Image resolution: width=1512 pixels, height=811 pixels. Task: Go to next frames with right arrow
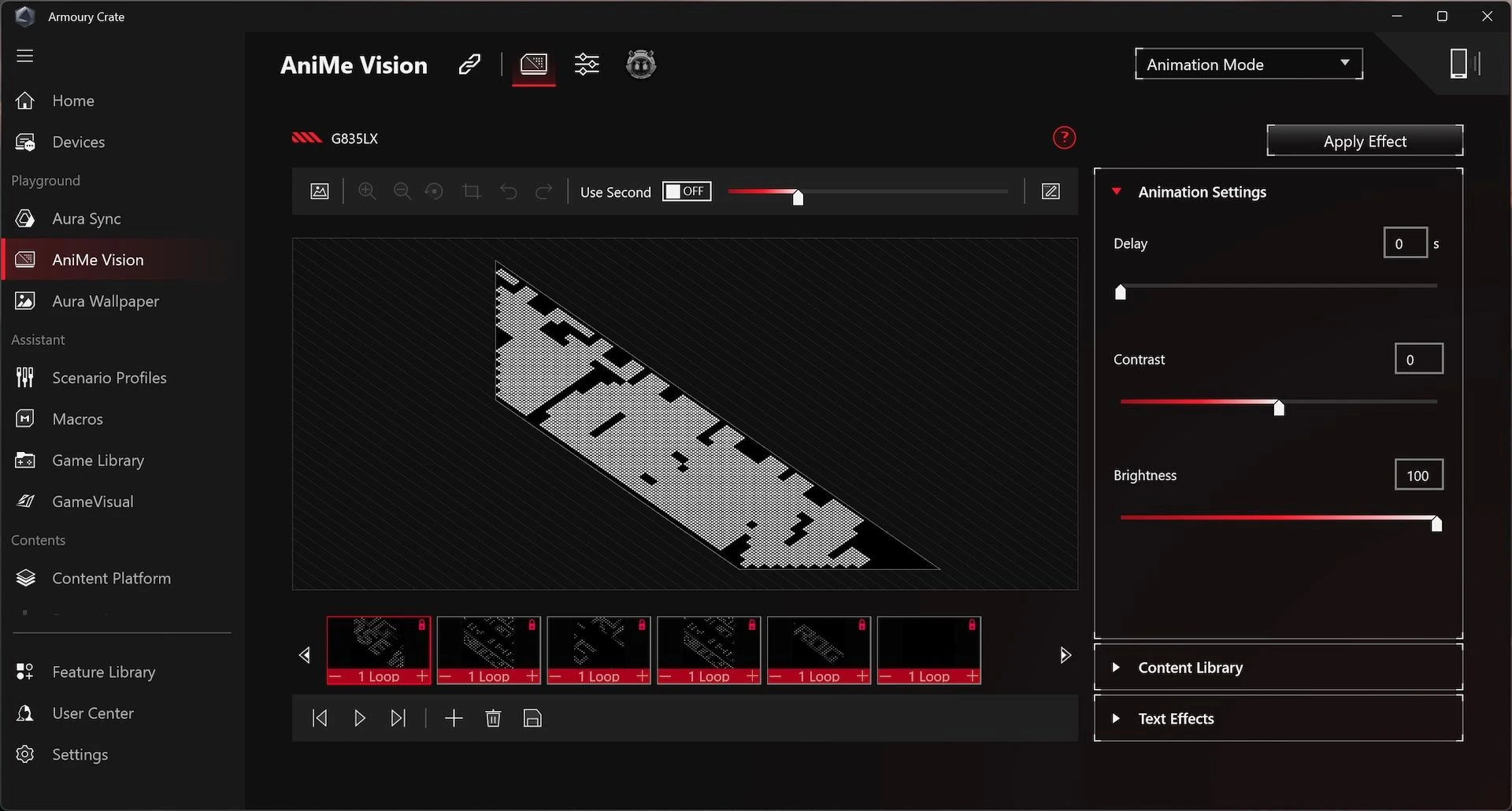click(x=1065, y=655)
